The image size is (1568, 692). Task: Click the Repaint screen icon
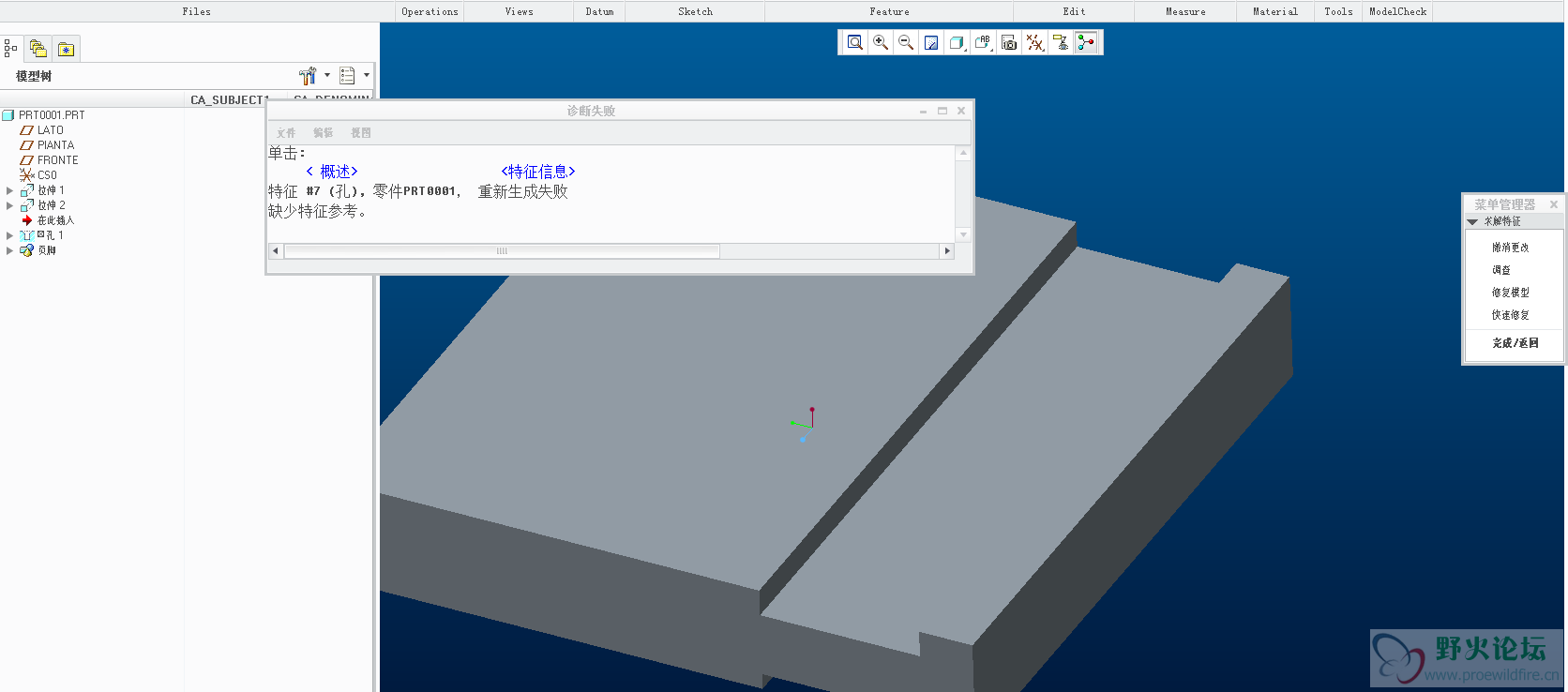point(931,42)
